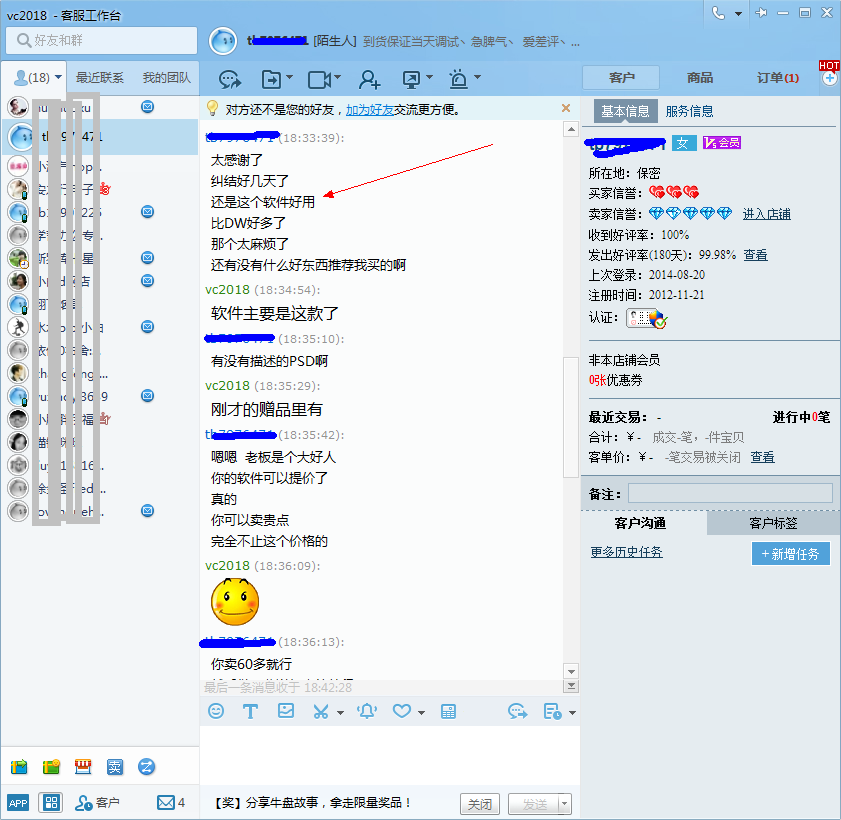Switch to the 服务信息 tab

pyautogui.click(x=689, y=111)
